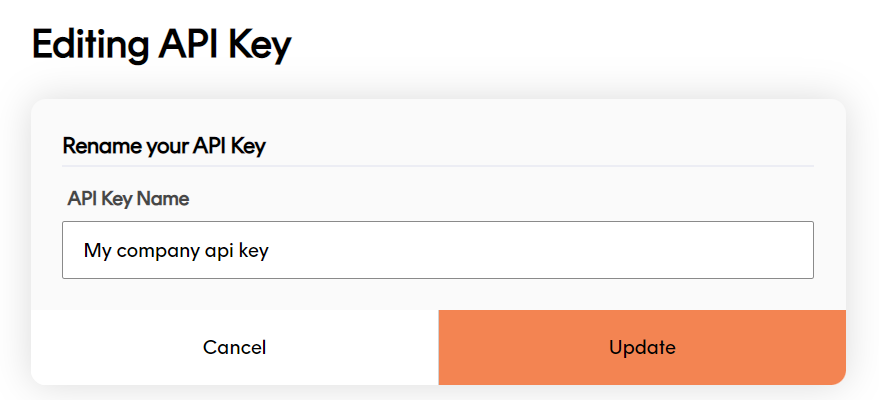Dismiss the edit dialog using Cancel
This screenshot has height=400, width=879.
coord(234,348)
